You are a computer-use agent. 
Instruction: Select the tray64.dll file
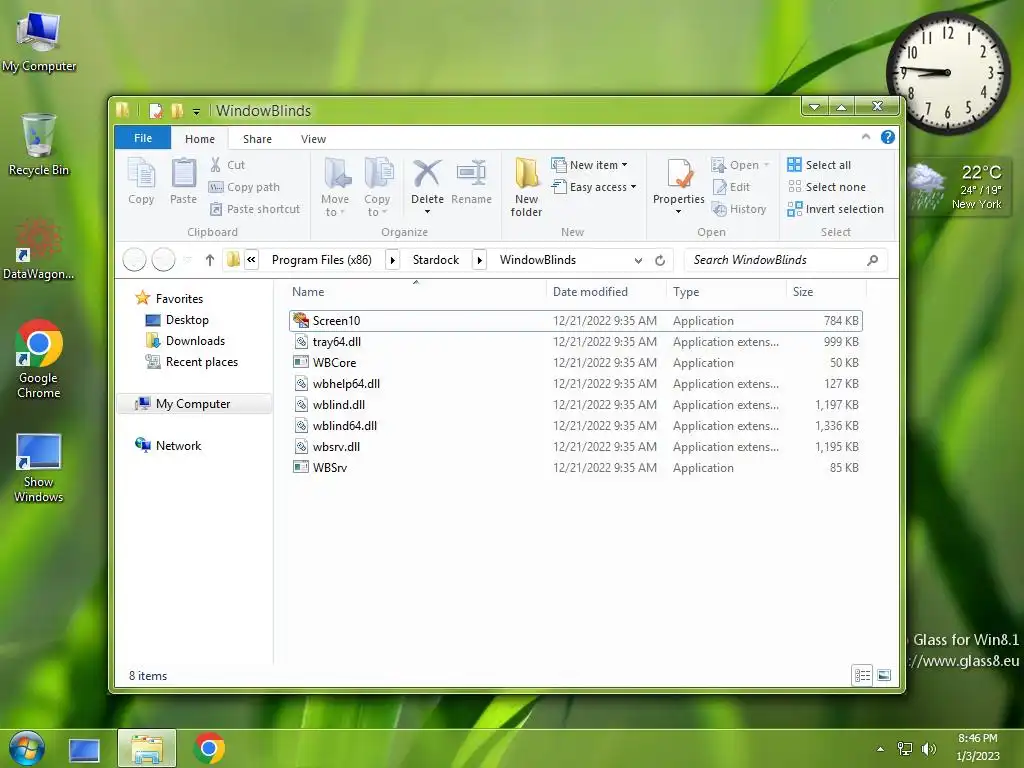pyautogui.click(x=575, y=342)
